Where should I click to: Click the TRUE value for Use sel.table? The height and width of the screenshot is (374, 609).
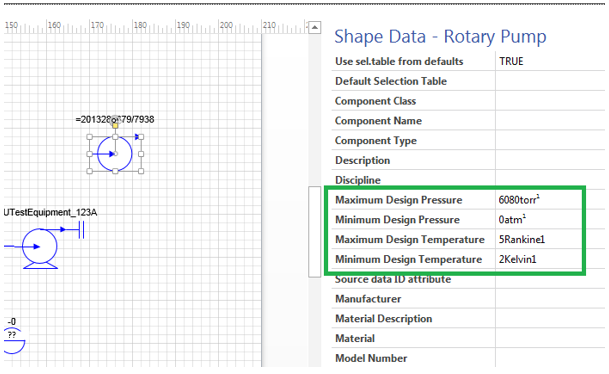[511, 61]
